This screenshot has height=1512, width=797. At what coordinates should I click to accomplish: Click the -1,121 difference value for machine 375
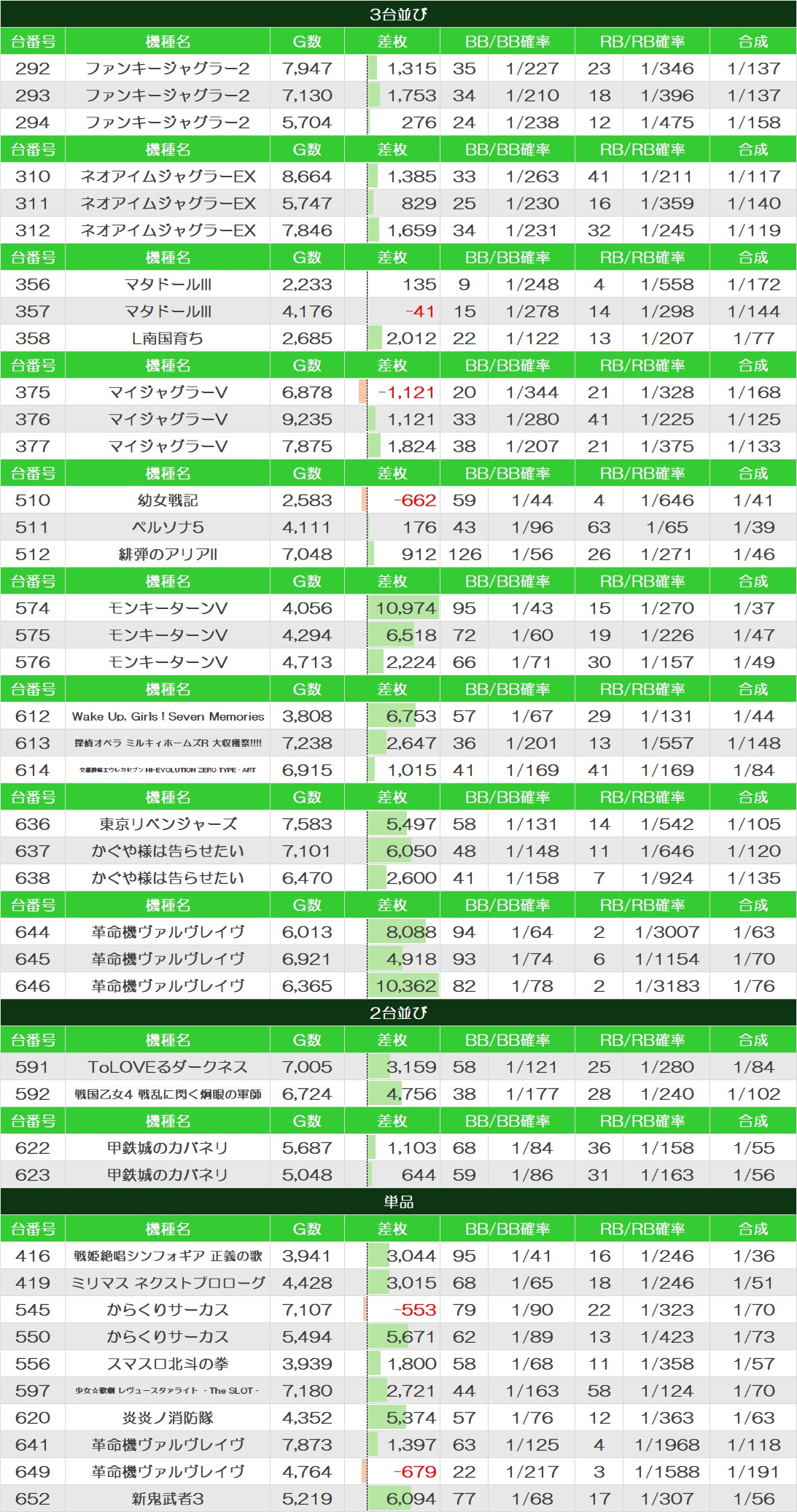click(406, 392)
